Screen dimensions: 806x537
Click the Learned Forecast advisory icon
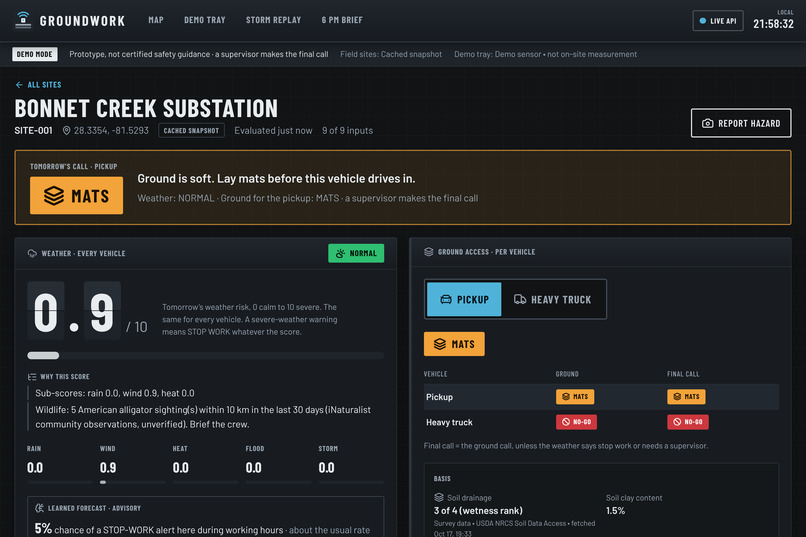tap(40, 508)
